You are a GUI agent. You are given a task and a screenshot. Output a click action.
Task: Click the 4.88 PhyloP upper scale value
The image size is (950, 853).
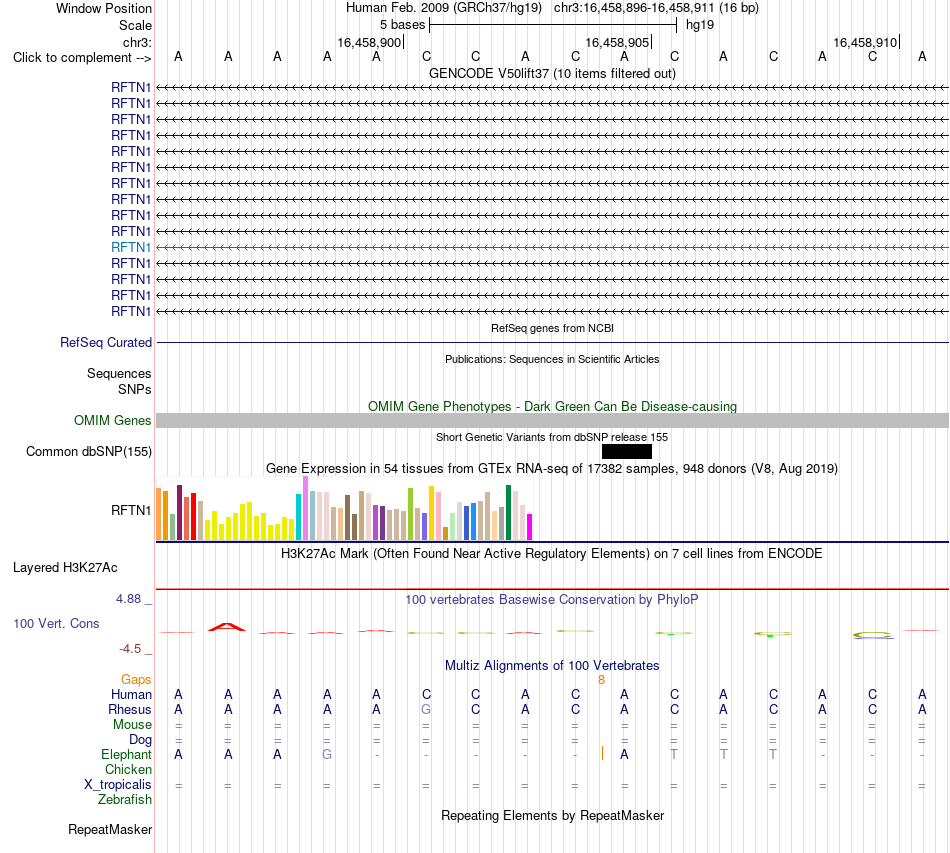pos(128,599)
